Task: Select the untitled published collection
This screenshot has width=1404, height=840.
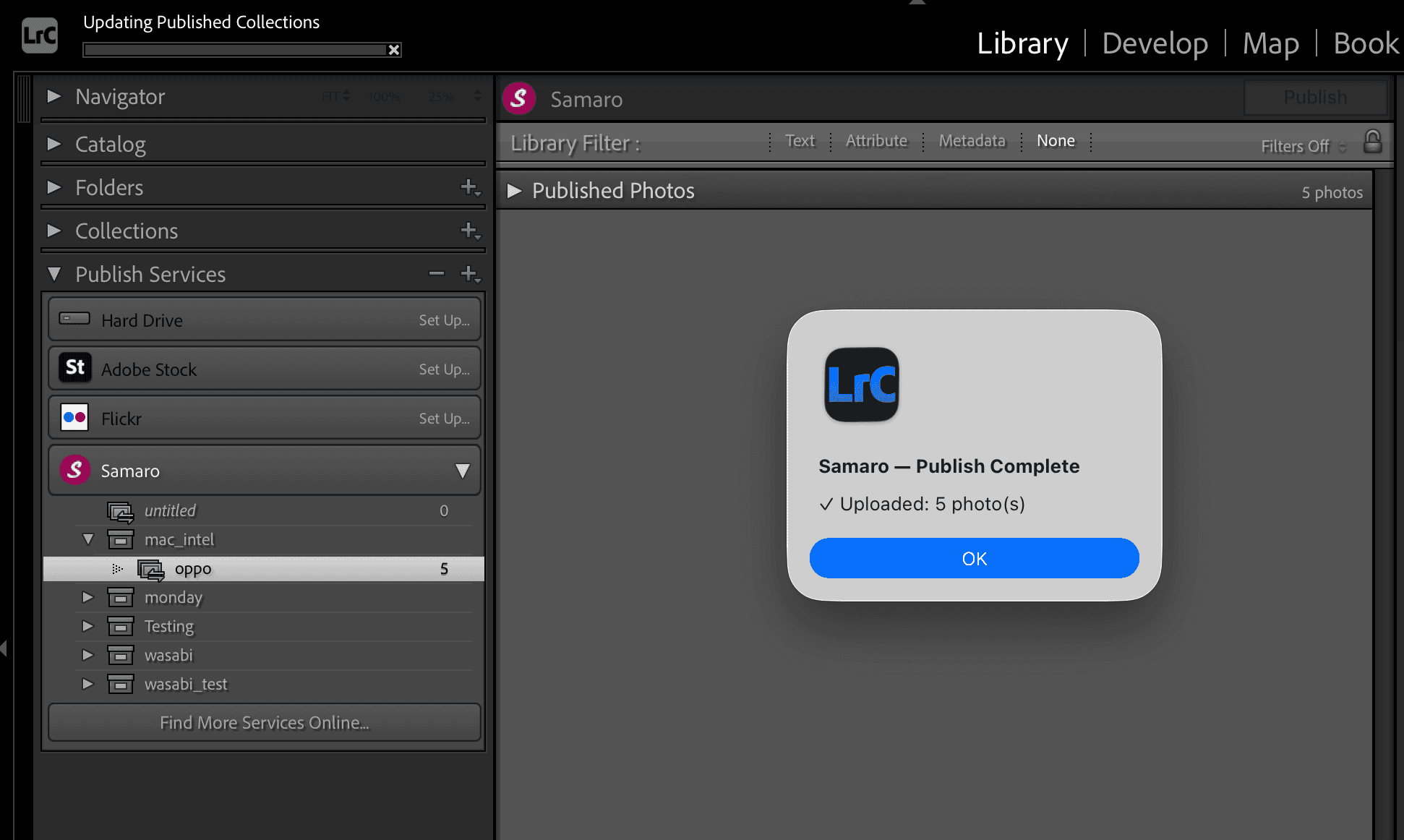Action: tap(263, 511)
